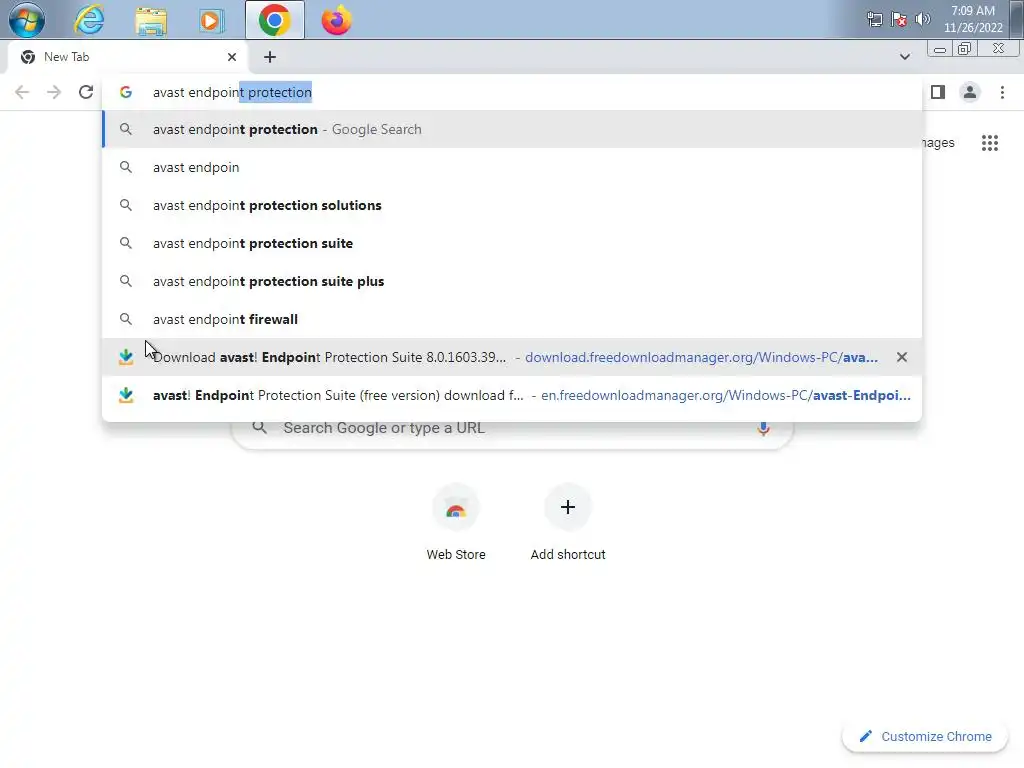Click the Chrome icon in the taskbar

pyautogui.click(x=275, y=20)
